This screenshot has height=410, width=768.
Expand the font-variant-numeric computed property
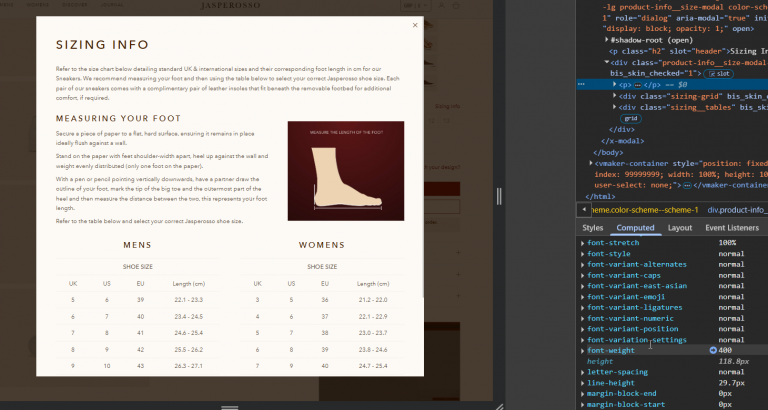(582, 318)
